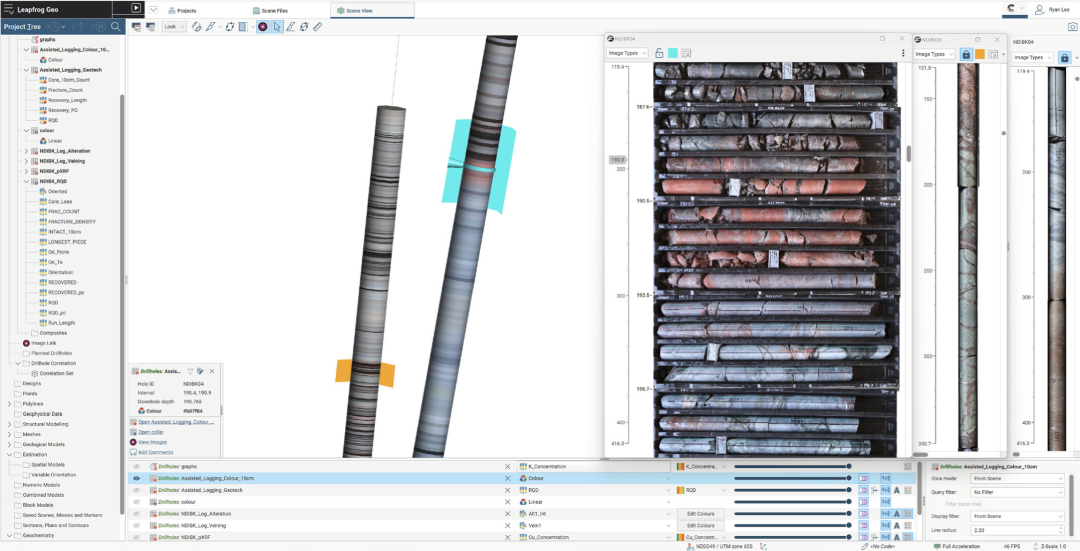The width and height of the screenshot is (1080, 551).
Task: Click the rotation icon to the right of the slicer tool
Action: click(x=230, y=27)
